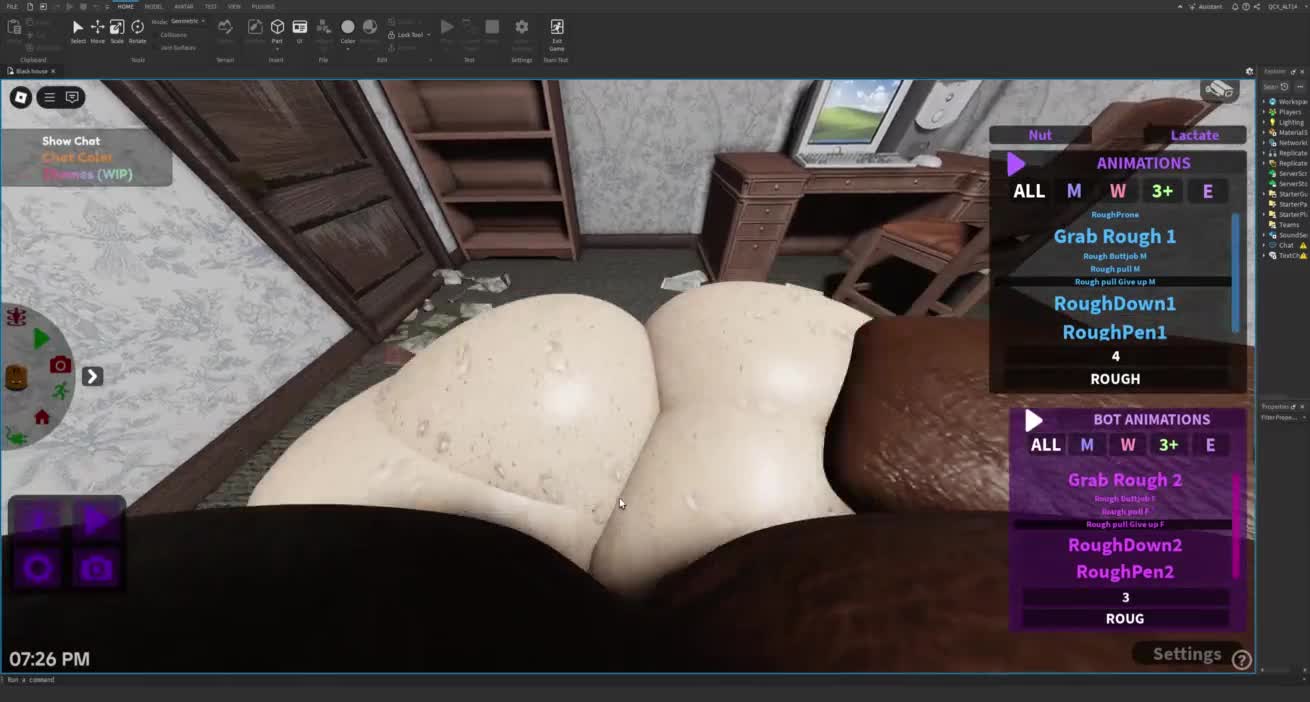This screenshot has width=1310, height=702.
Task: Choose the Scale tool
Action: tap(117, 28)
